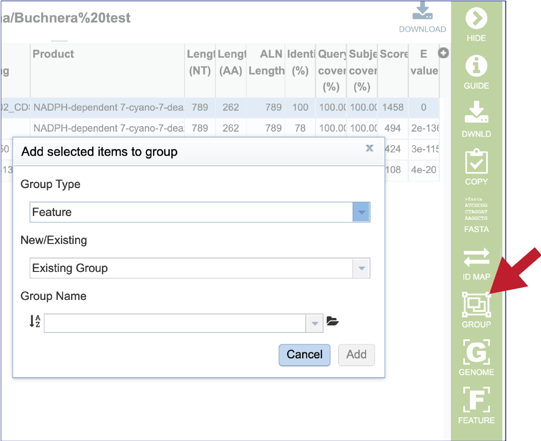Click the Group Name text field
This screenshot has height=441, width=541.
pyautogui.click(x=175, y=323)
